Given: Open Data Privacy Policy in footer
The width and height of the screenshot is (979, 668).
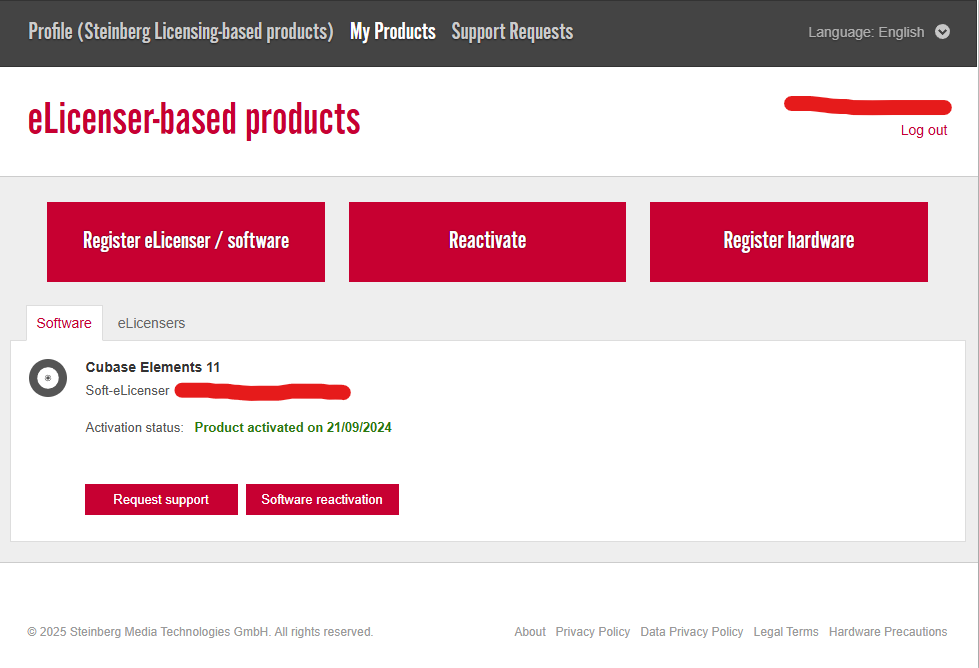Looking at the screenshot, I should pos(692,632).
